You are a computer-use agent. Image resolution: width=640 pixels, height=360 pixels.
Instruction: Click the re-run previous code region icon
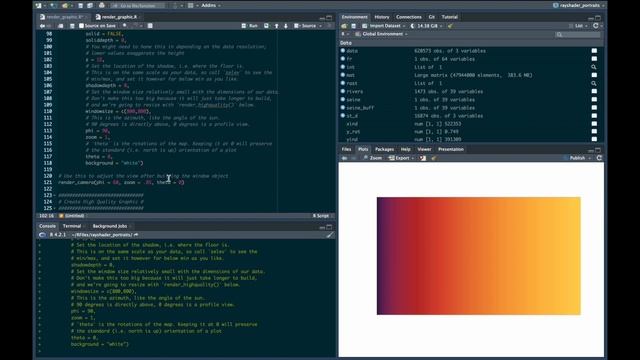click(x=266, y=26)
